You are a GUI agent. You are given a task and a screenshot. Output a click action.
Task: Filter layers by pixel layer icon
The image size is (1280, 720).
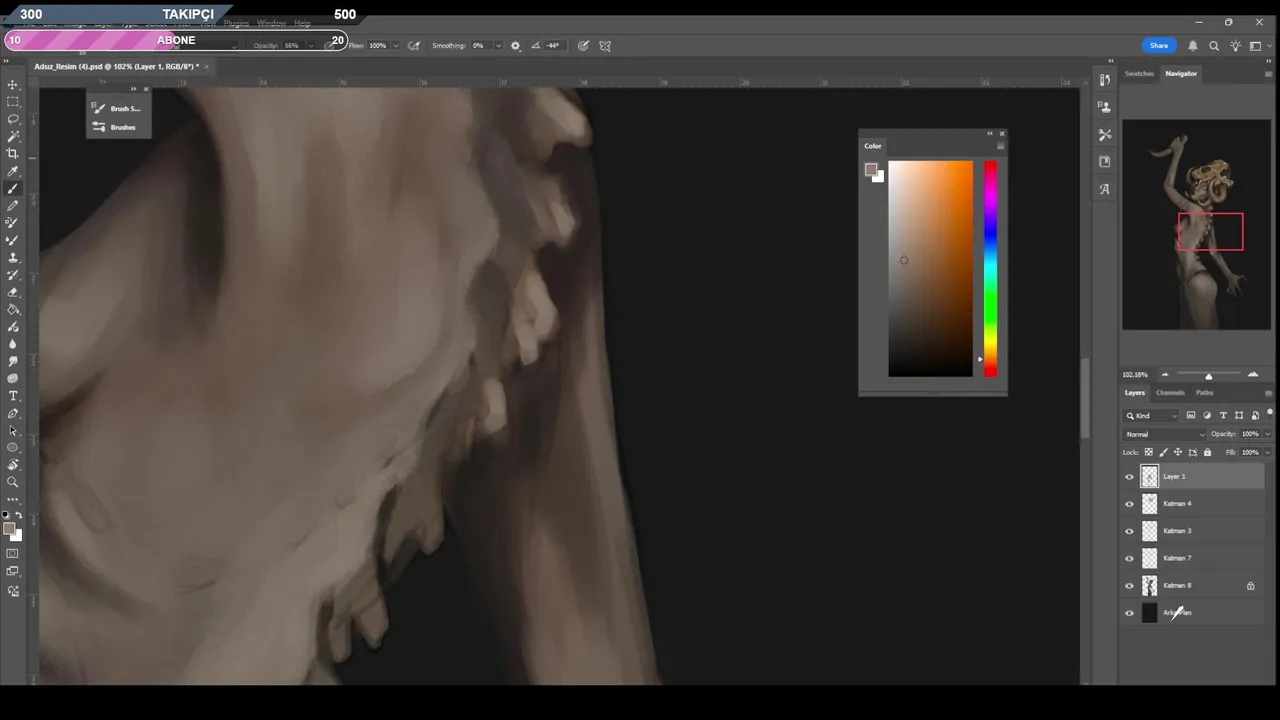pos(1191,415)
